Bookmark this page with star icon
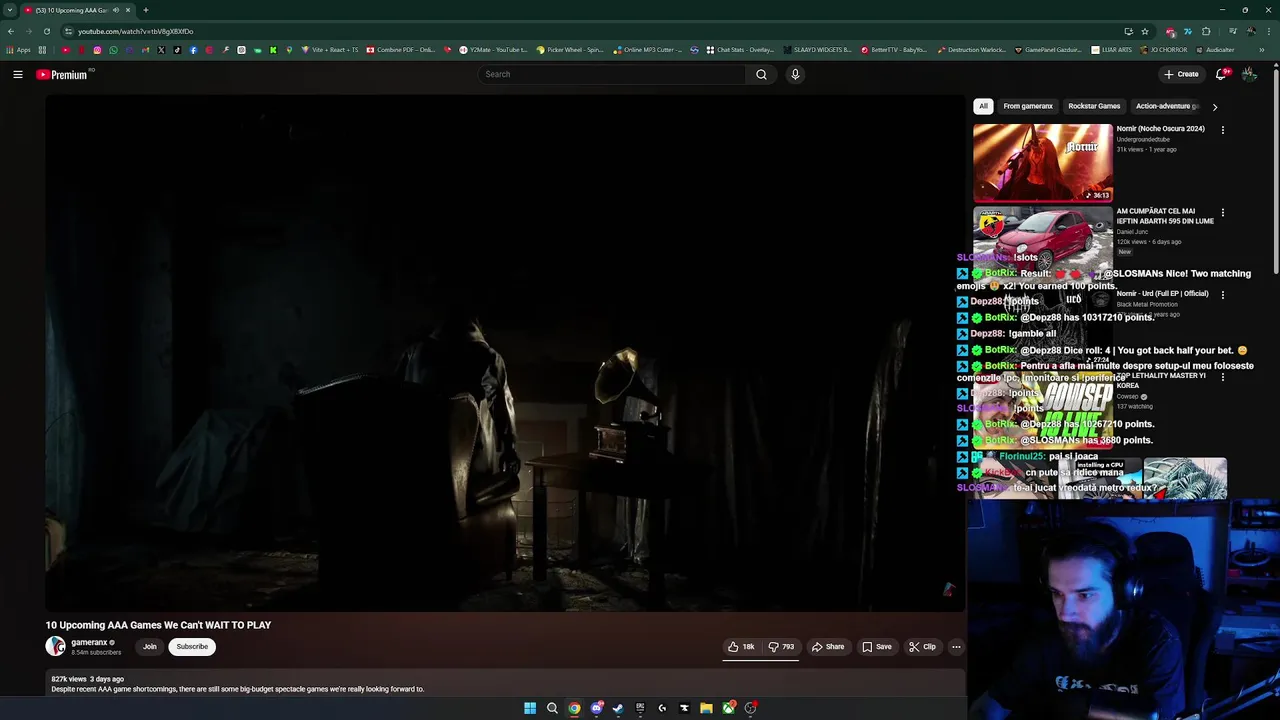1280x720 pixels. coord(1145,31)
